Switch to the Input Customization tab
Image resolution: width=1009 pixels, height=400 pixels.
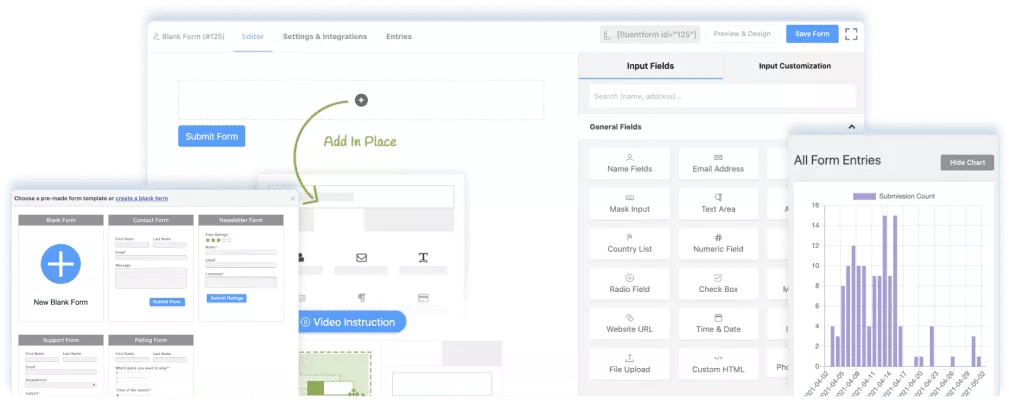tap(794, 66)
